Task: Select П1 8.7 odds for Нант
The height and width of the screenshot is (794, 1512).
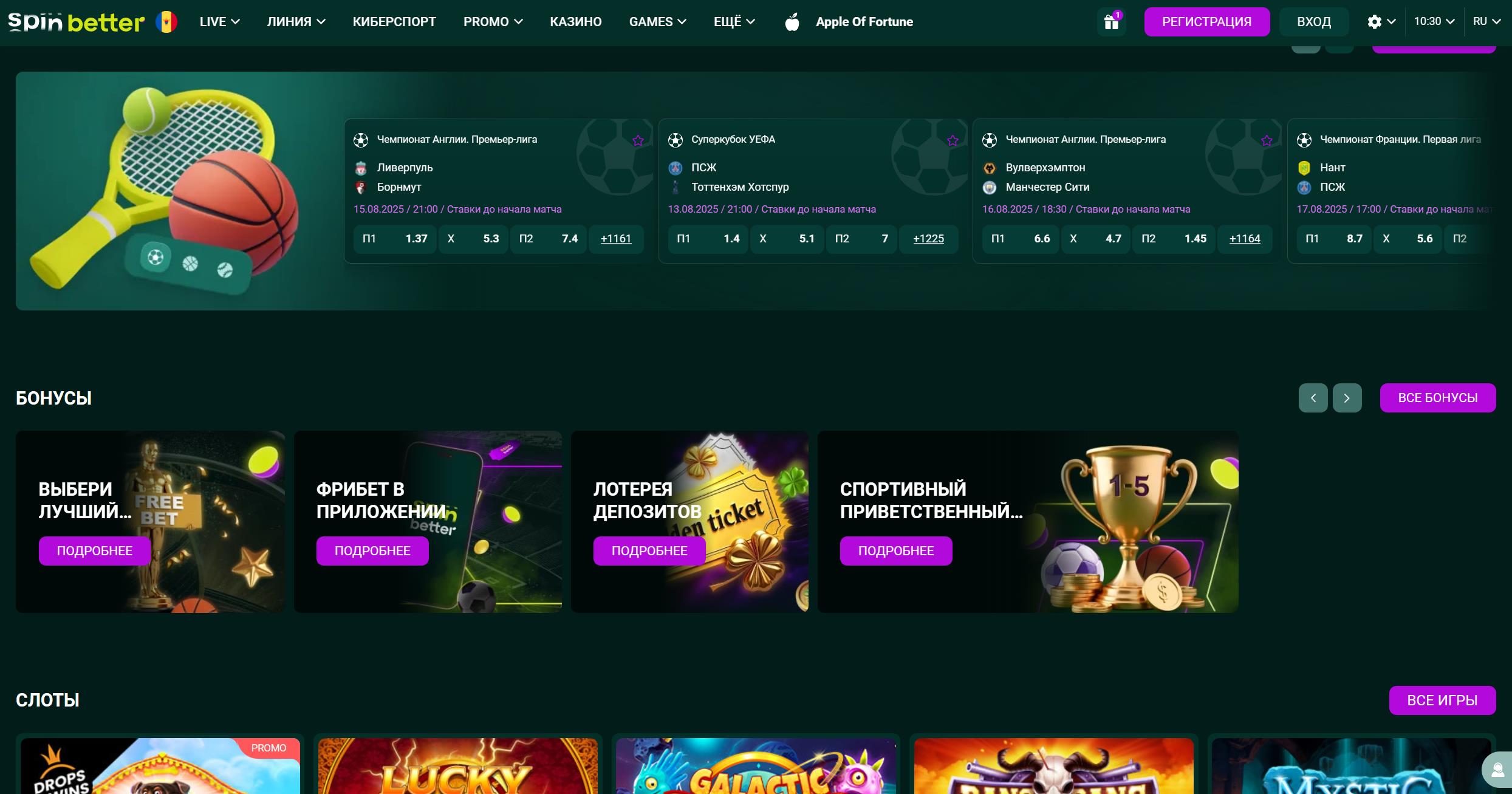Action: click(x=1334, y=239)
